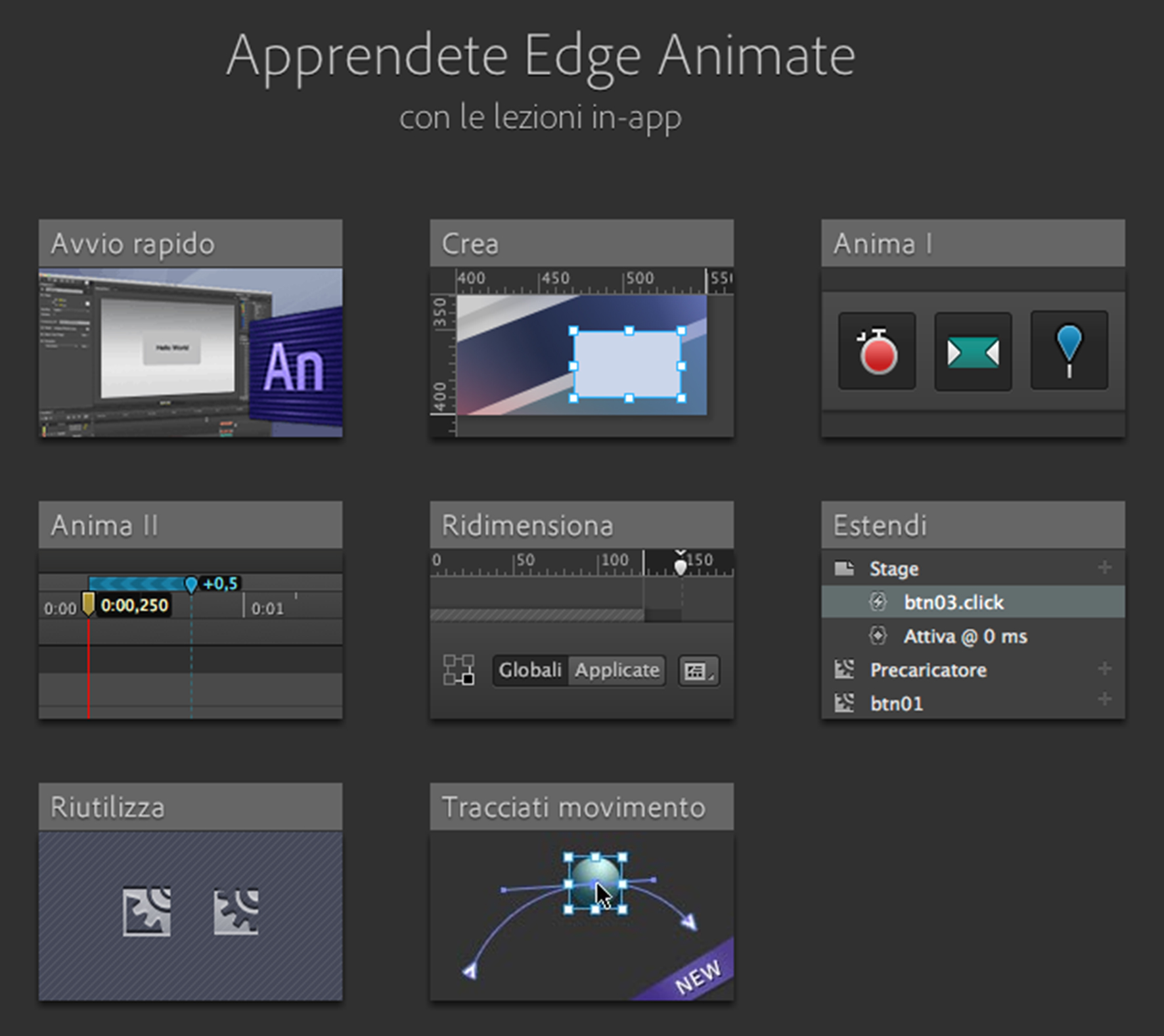Click the symbol icon beside Precaricatore
The image size is (1164, 1036).
click(x=844, y=669)
